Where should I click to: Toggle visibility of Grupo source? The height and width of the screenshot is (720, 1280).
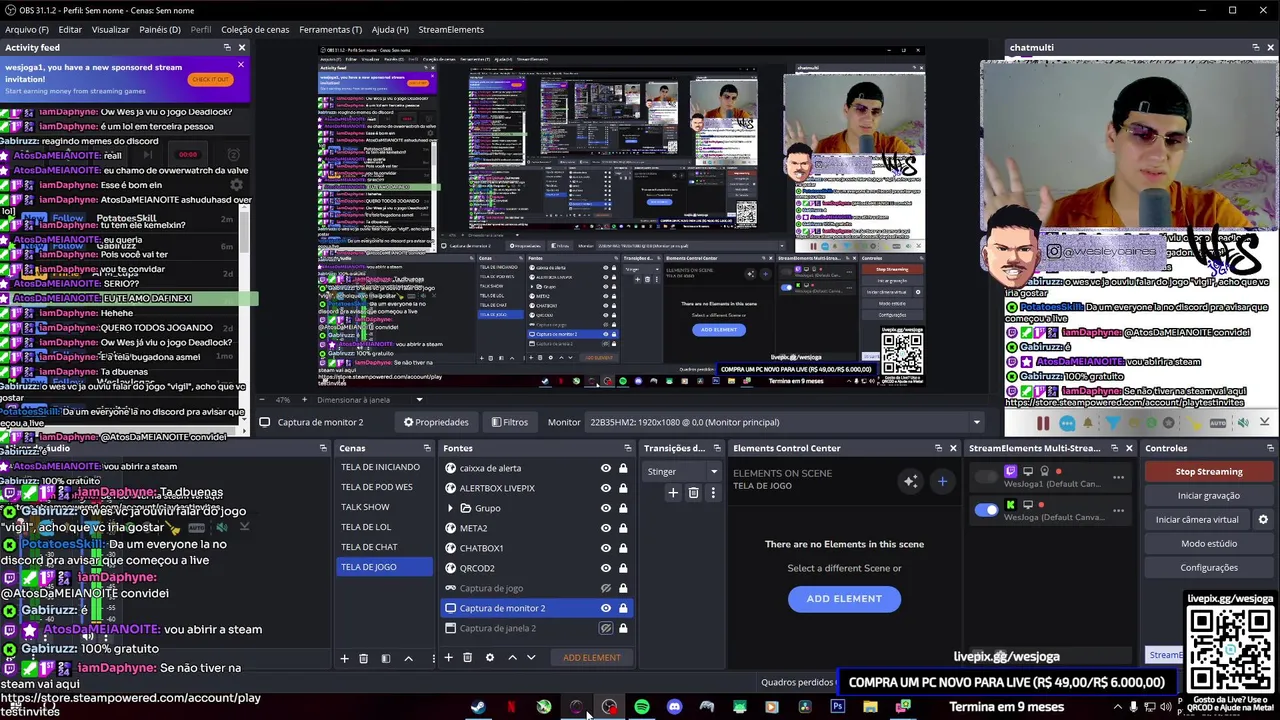[x=605, y=508]
